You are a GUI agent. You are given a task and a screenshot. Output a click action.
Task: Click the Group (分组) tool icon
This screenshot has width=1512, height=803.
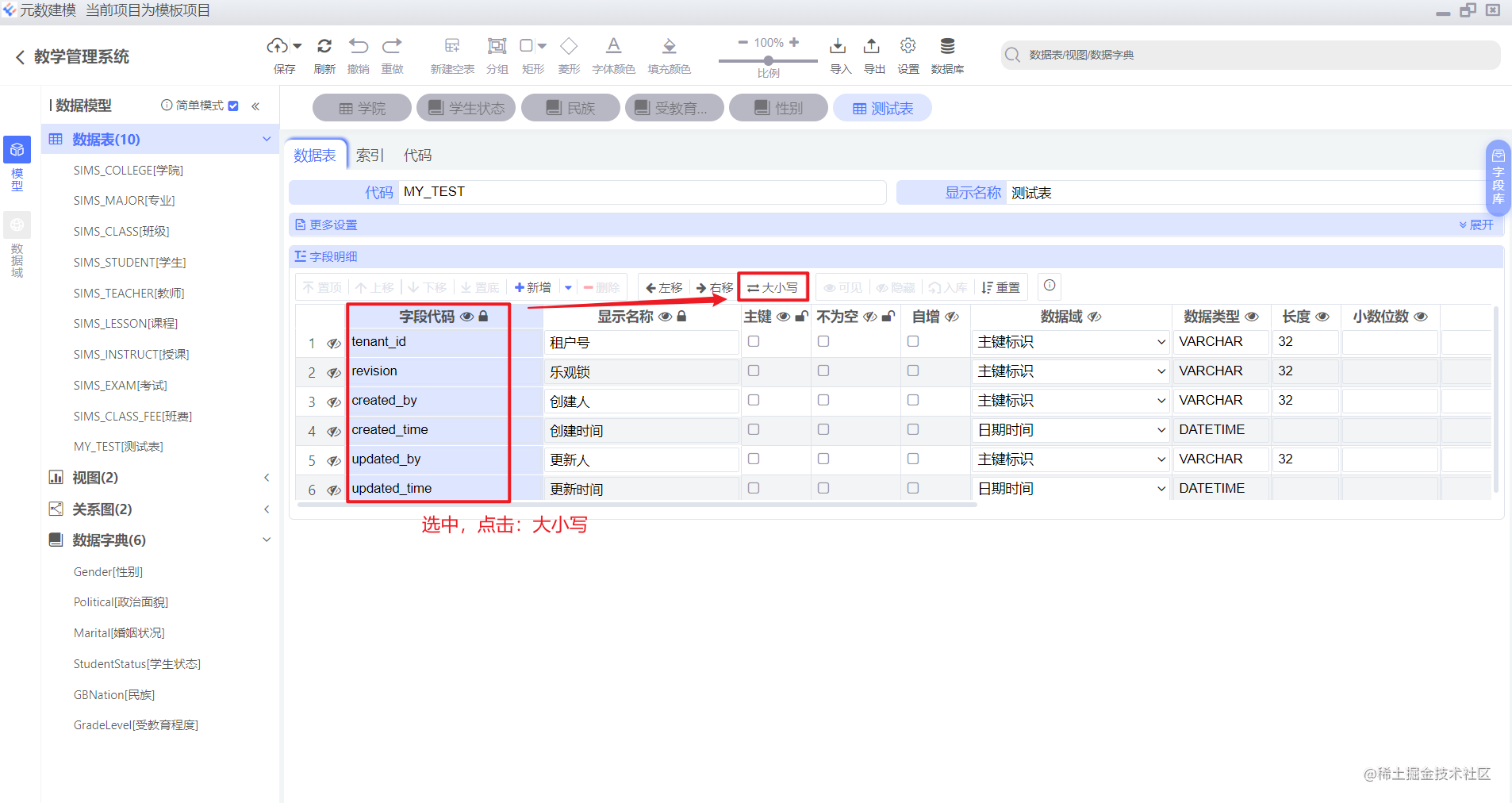pyautogui.click(x=497, y=46)
